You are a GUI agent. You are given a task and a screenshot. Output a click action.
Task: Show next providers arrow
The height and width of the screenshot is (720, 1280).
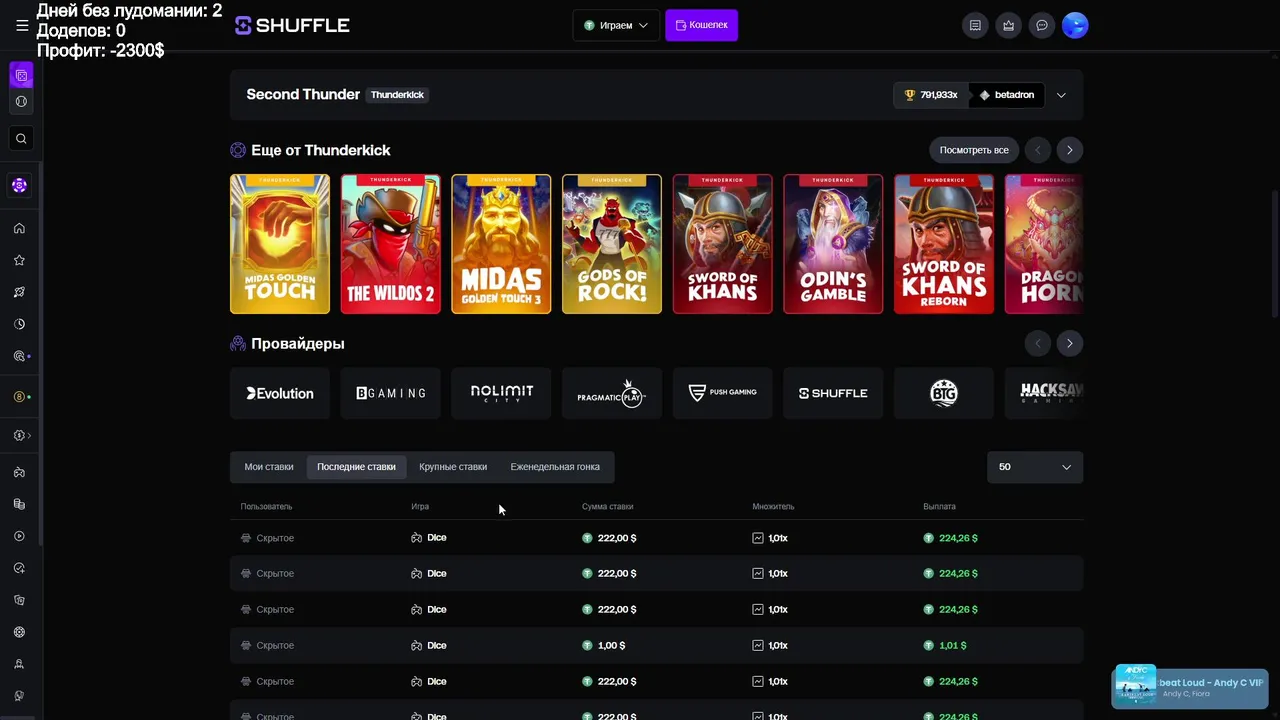tap(1069, 343)
